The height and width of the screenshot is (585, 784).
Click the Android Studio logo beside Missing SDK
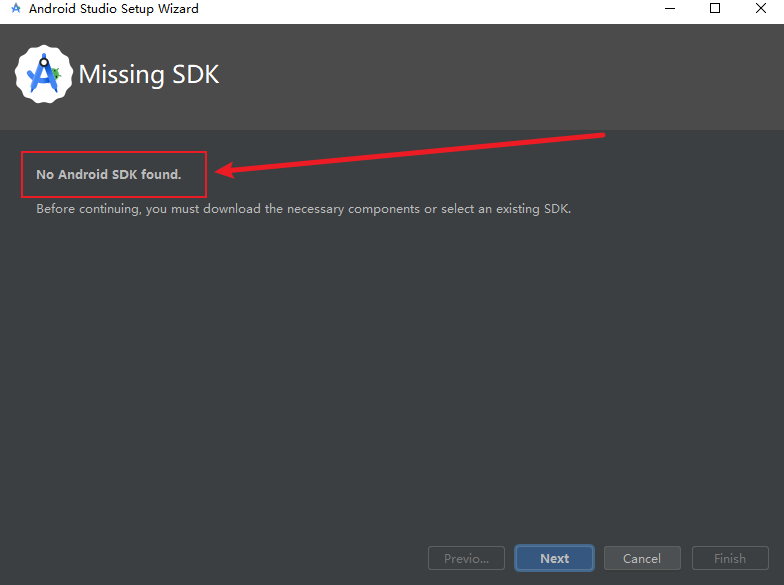pyautogui.click(x=42, y=74)
